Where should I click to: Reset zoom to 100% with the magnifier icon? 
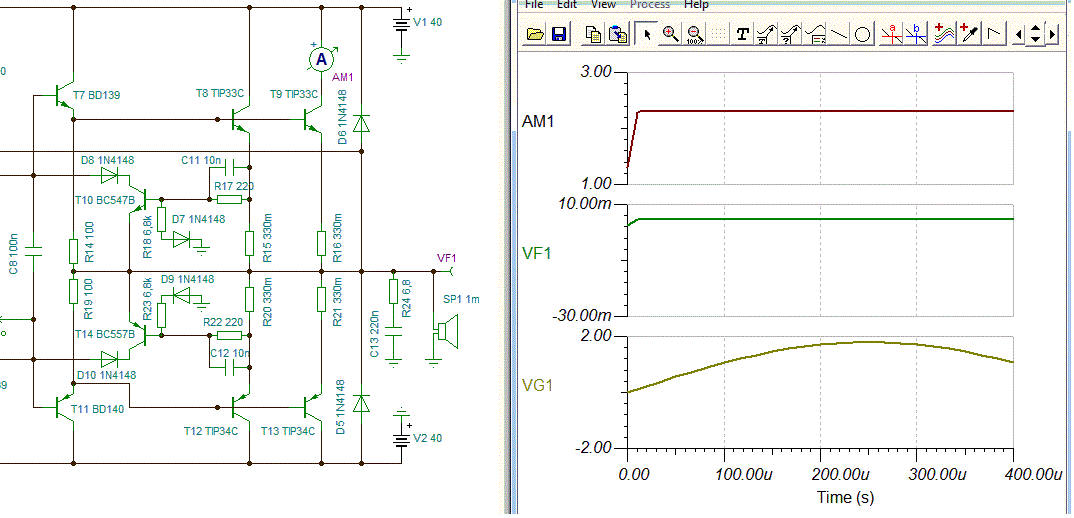pos(695,34)
